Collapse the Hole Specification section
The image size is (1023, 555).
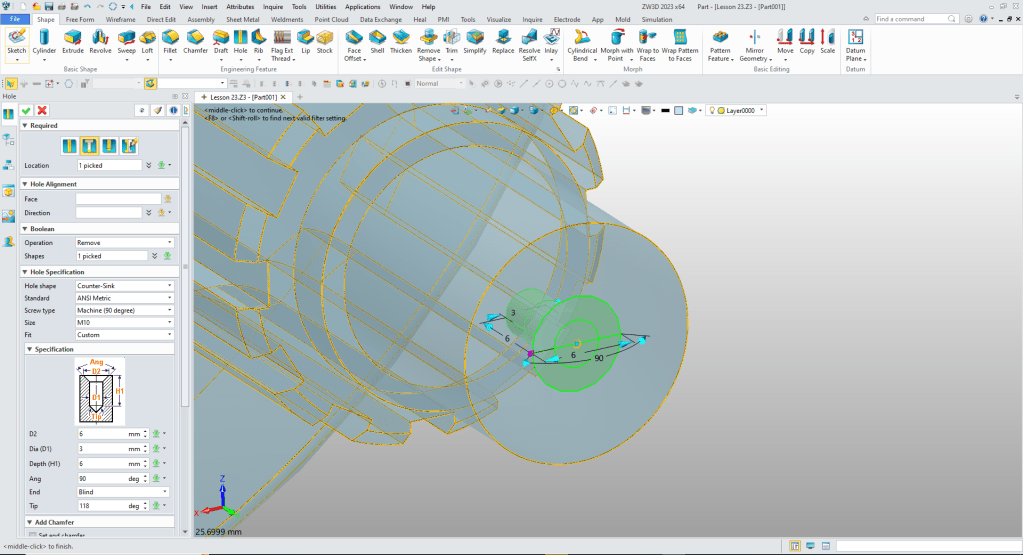click(x=26, y=272)
